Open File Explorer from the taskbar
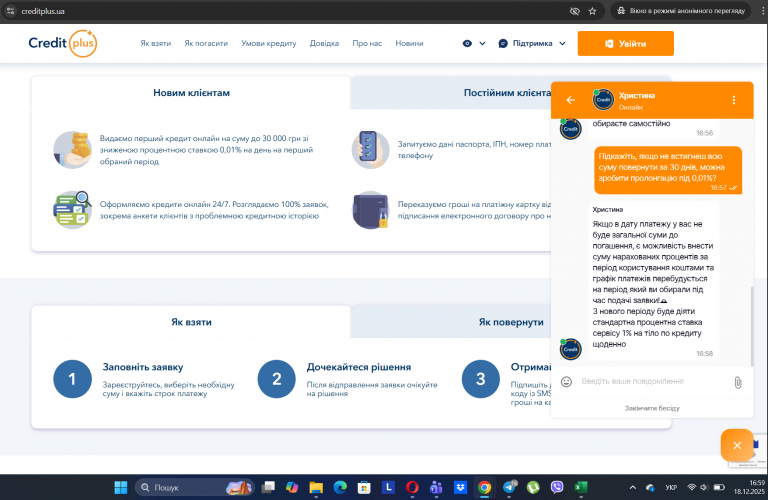 pyautogui.click(x=316, y=487)
